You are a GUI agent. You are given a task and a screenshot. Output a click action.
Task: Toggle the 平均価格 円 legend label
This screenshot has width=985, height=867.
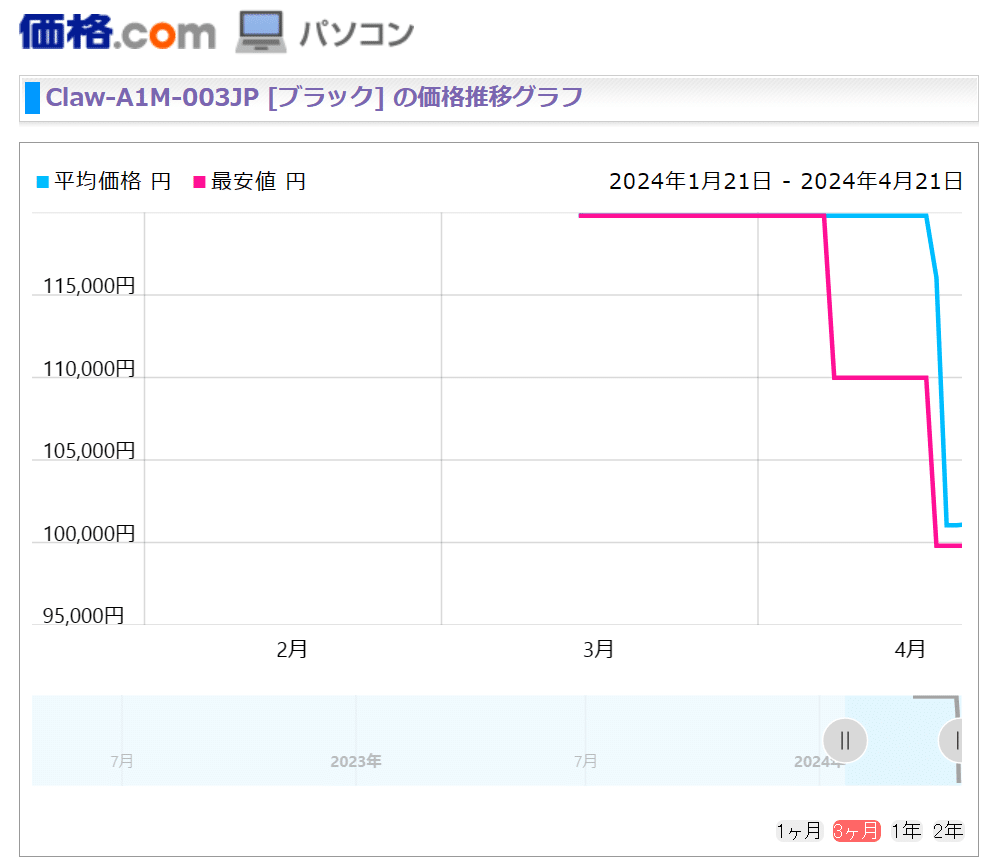pyautogui.click(x=112, y=182)
